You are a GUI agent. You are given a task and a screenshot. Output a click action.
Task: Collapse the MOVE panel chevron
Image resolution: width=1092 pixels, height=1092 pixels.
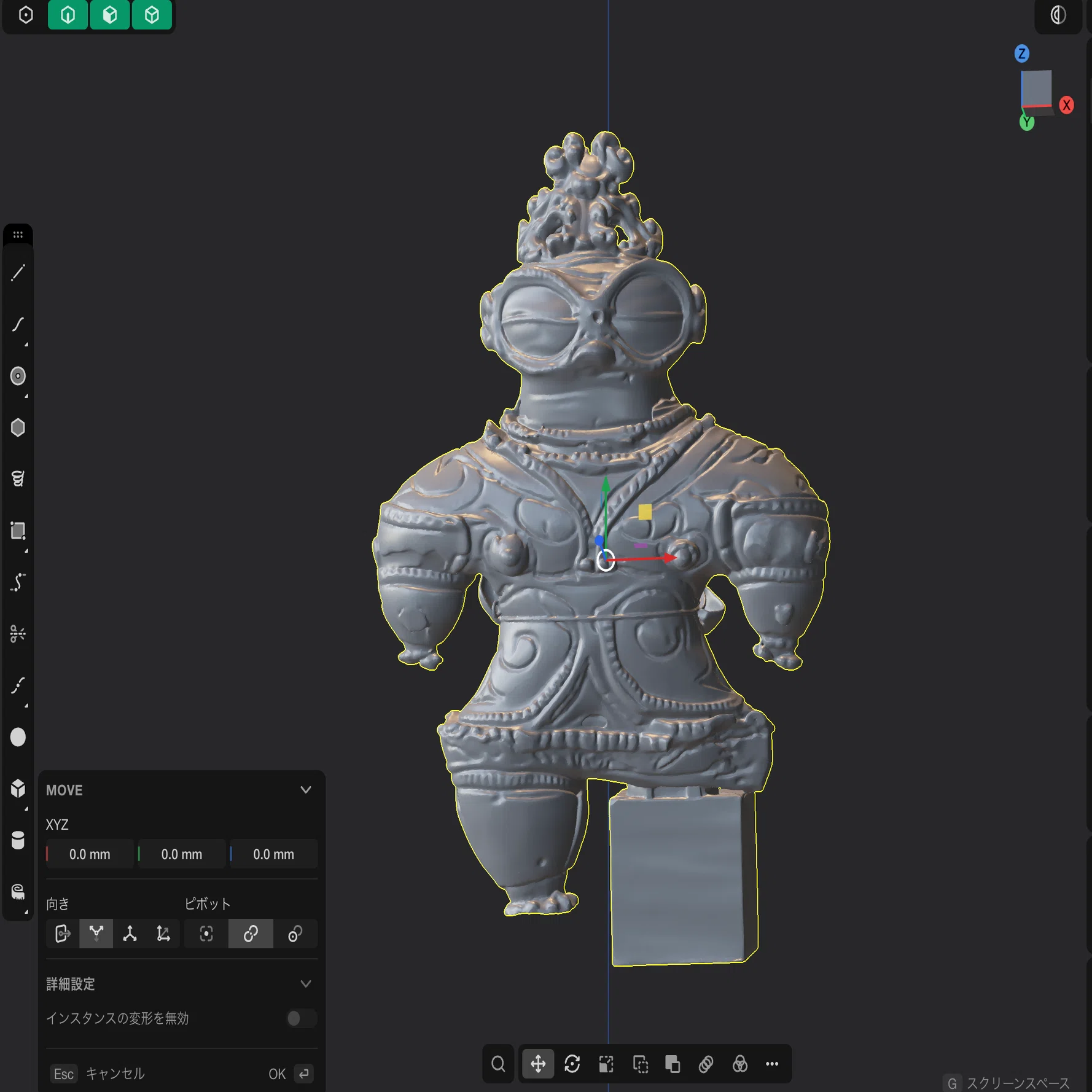pos(305,790)
